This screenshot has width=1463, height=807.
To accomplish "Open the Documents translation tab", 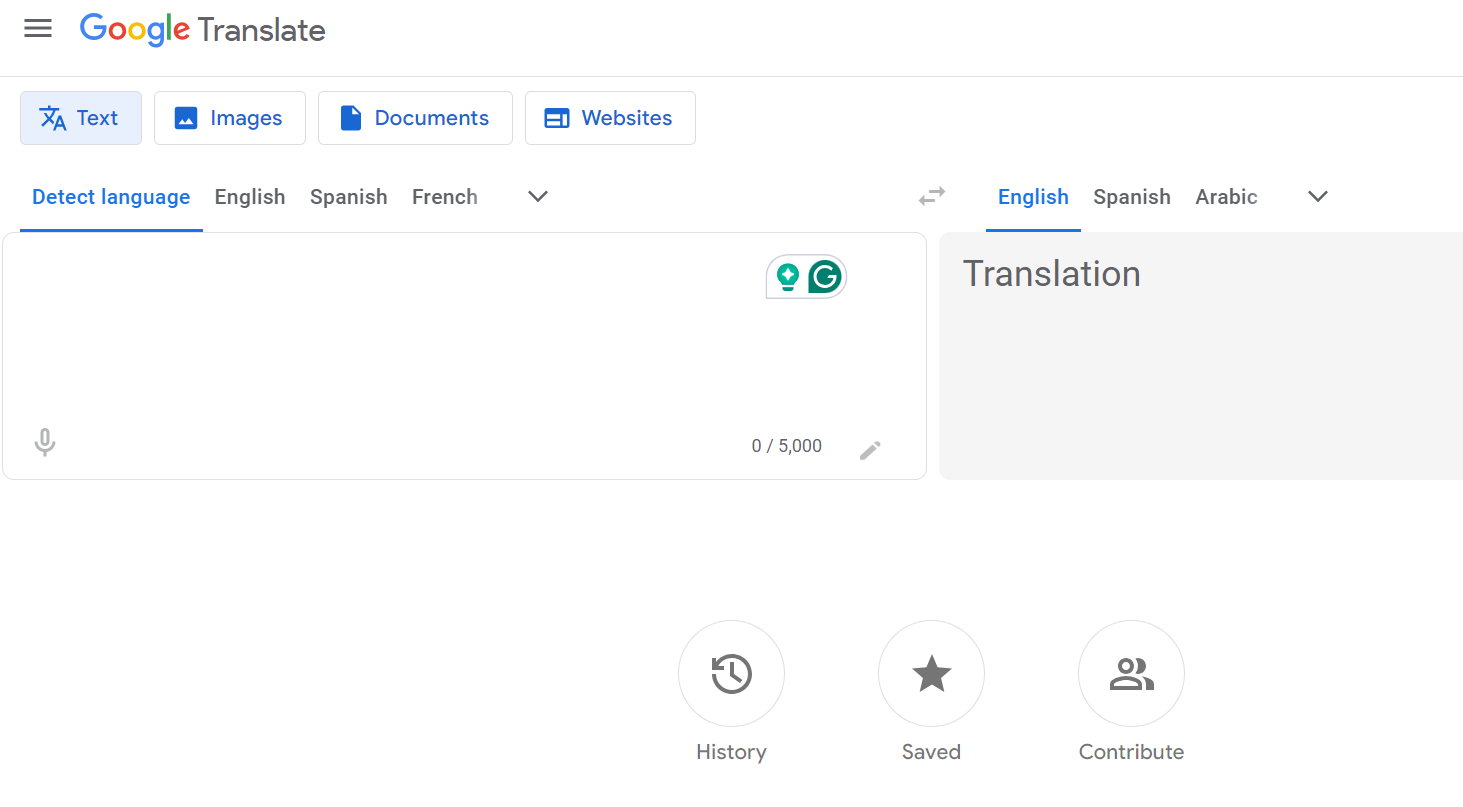I will point(415,117).
